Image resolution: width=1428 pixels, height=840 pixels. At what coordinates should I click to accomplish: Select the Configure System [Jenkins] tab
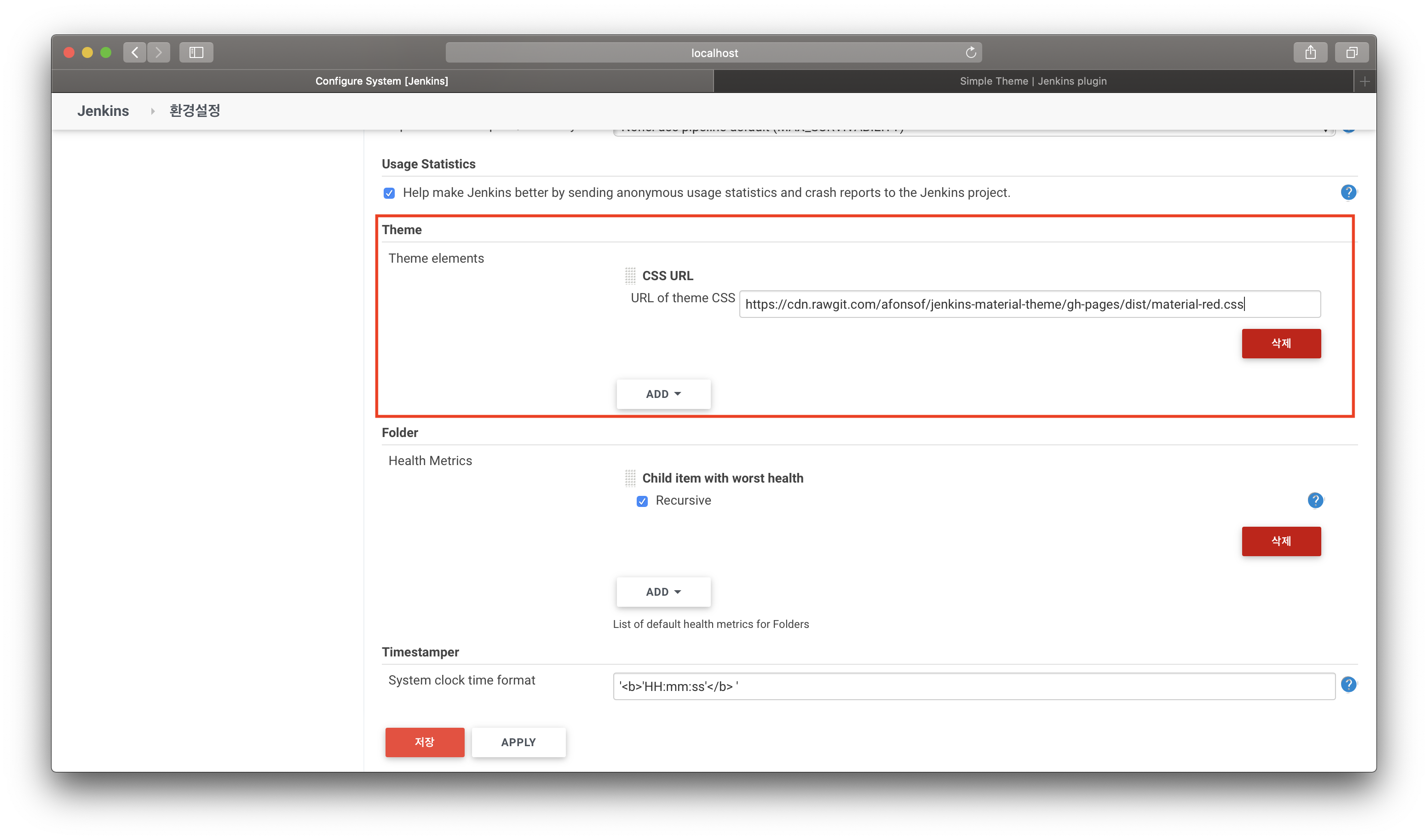381,81
